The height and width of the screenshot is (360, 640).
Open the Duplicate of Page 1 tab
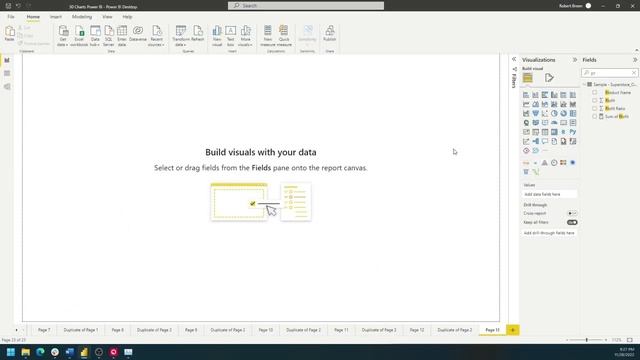pyautogui.click(x=81, y=330)
